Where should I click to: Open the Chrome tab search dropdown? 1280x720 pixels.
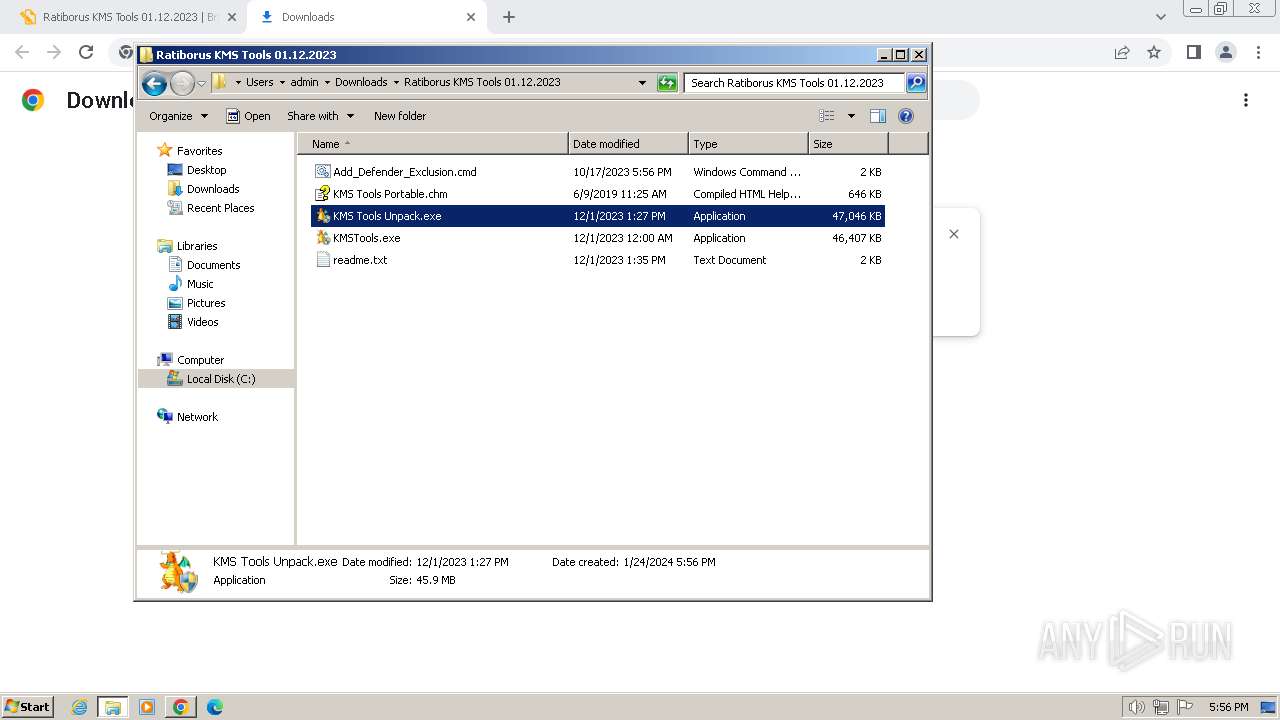click(1160, 17)
